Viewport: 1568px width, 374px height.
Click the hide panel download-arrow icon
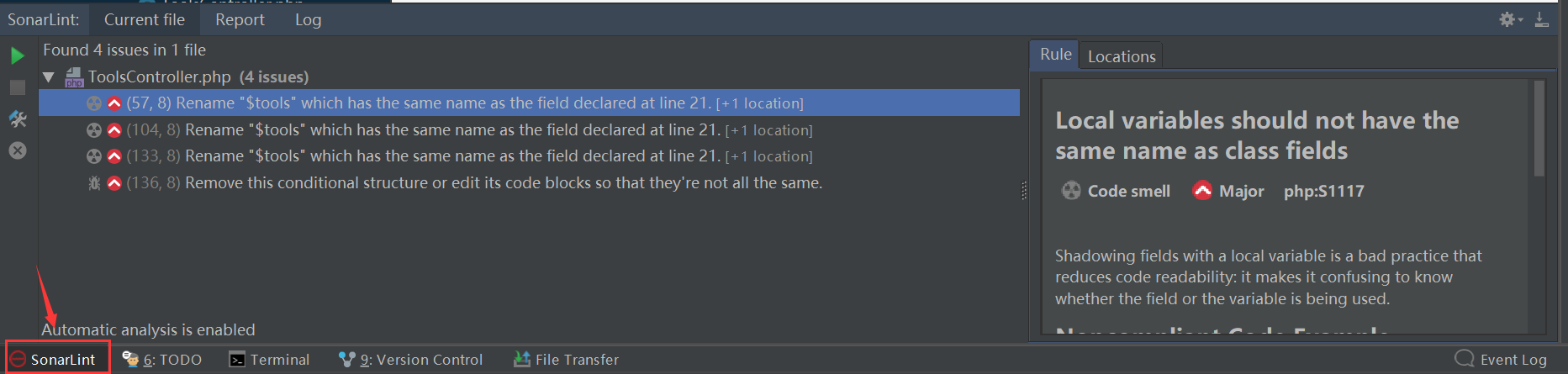click(1541, 19)
